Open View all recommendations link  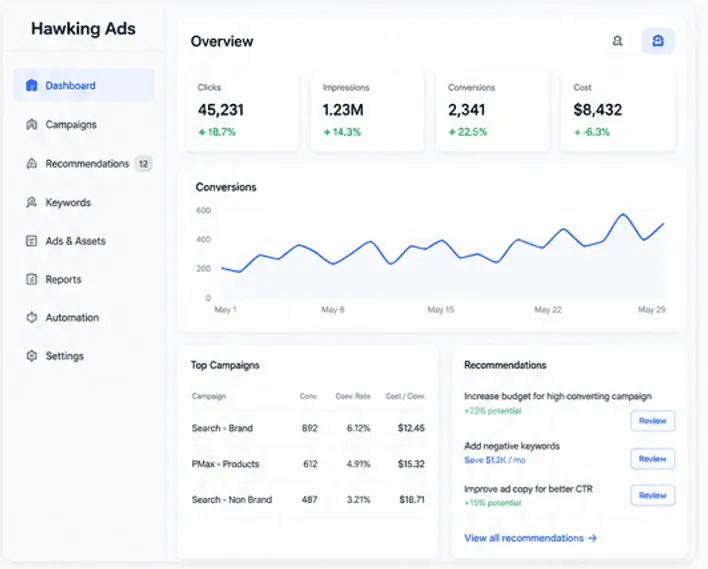531,538
